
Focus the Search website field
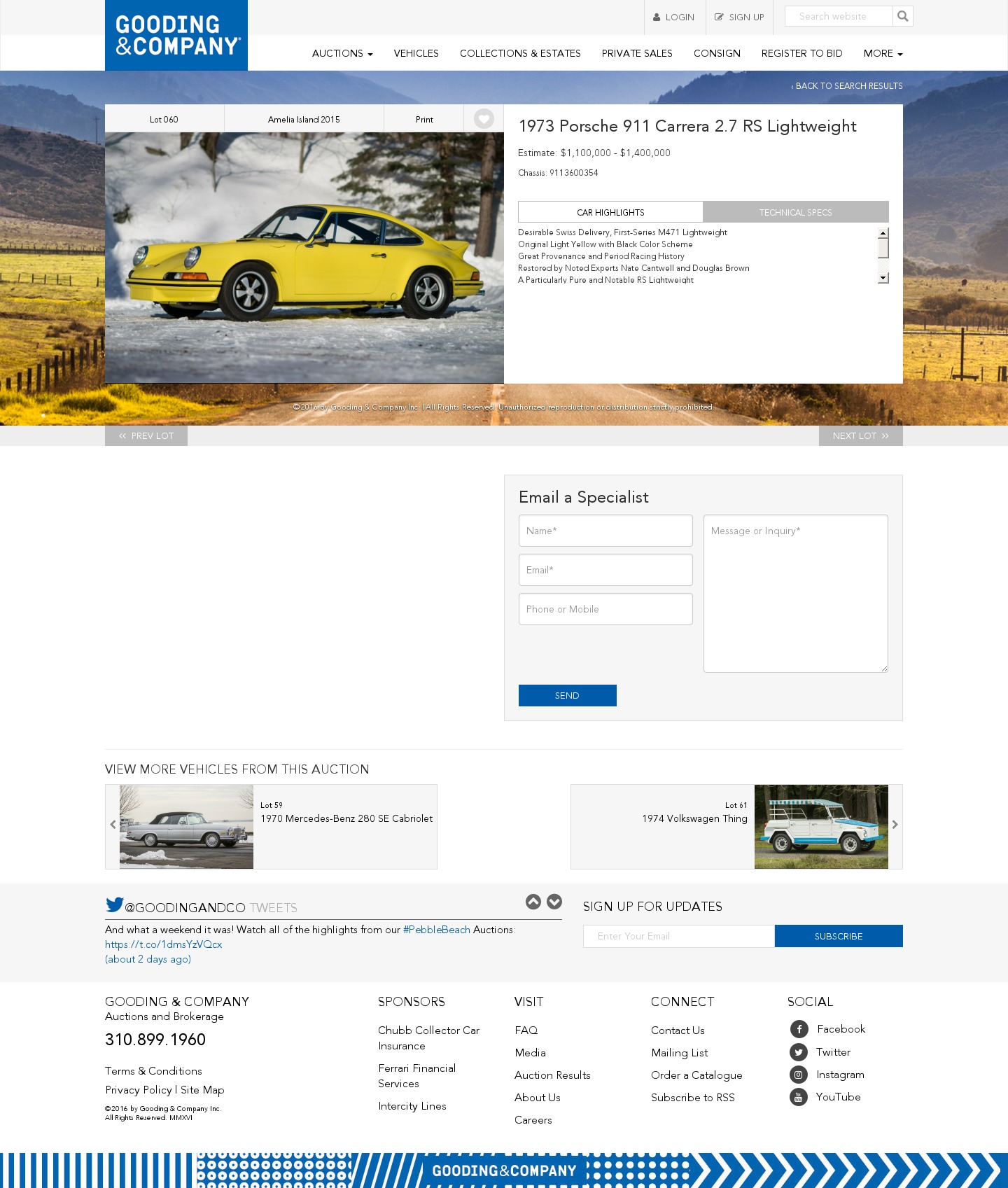(x=839, y=16)
